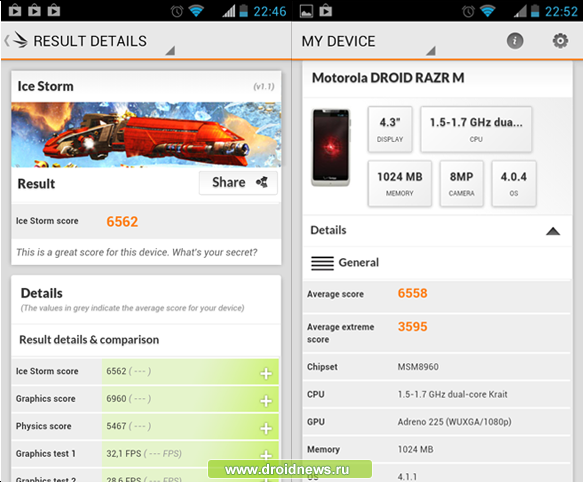Image resolution: width=583 pixels, height=482 pixels.
Task: Open the settings gear icon
Action: (560, 41)
